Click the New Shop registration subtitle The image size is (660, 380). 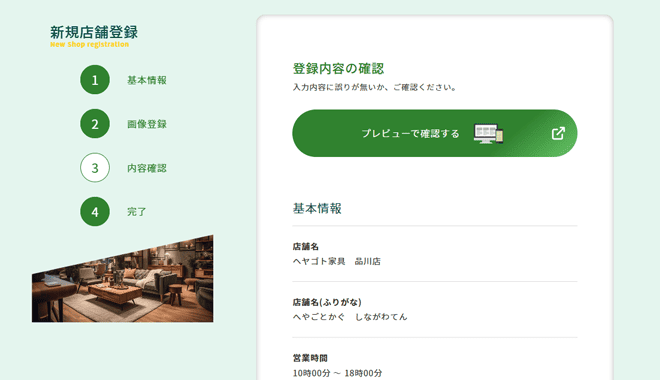[89, 45]
